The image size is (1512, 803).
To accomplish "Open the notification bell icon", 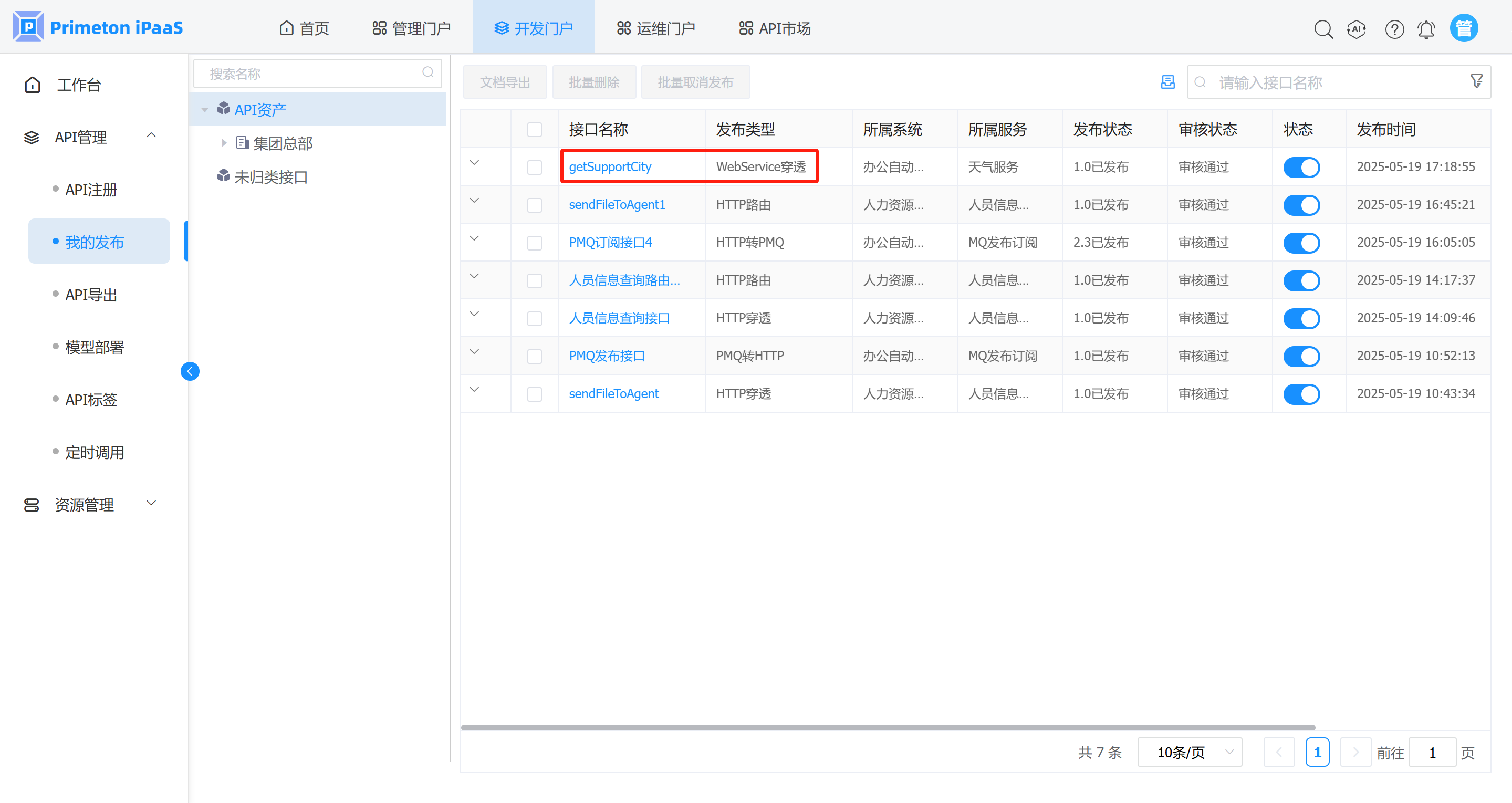I will point(1426,29).
